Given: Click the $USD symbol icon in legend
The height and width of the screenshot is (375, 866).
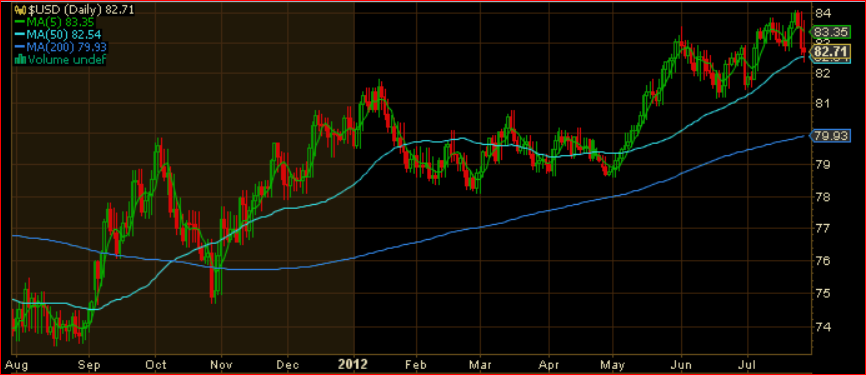Looking at the screenshot, I should point(19,10).
